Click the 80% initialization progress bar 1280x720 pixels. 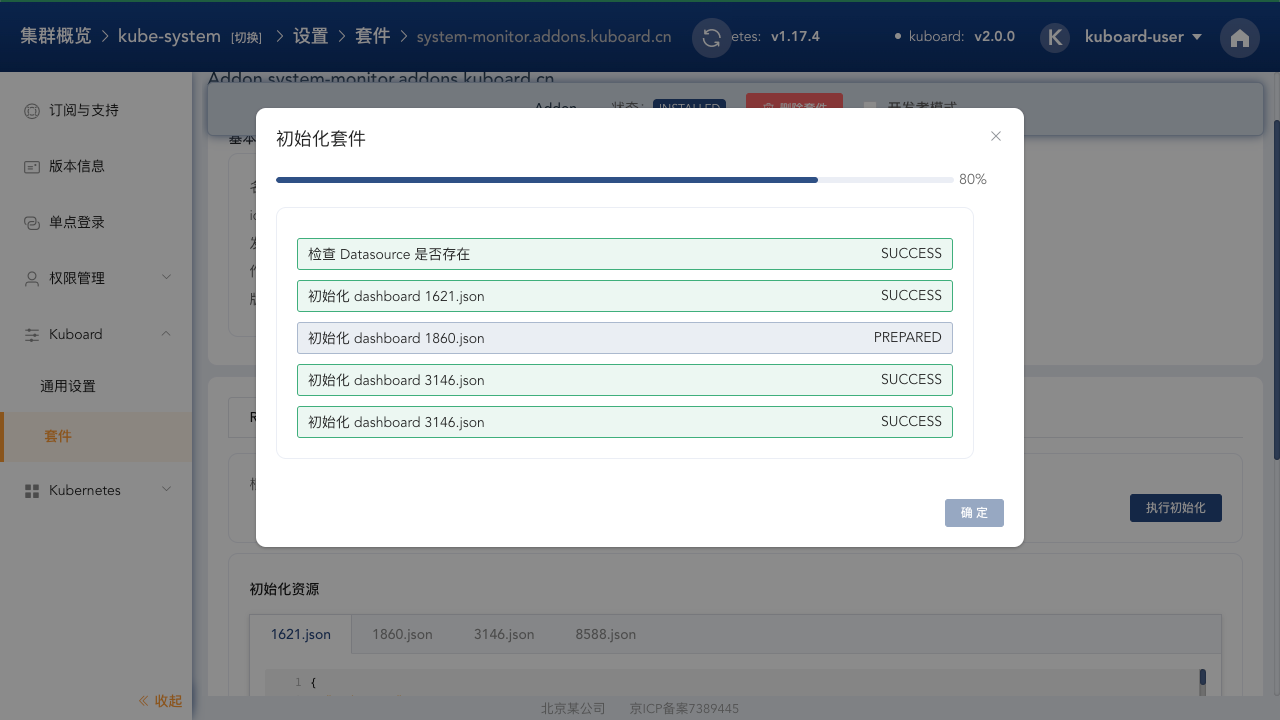[614, 180]
